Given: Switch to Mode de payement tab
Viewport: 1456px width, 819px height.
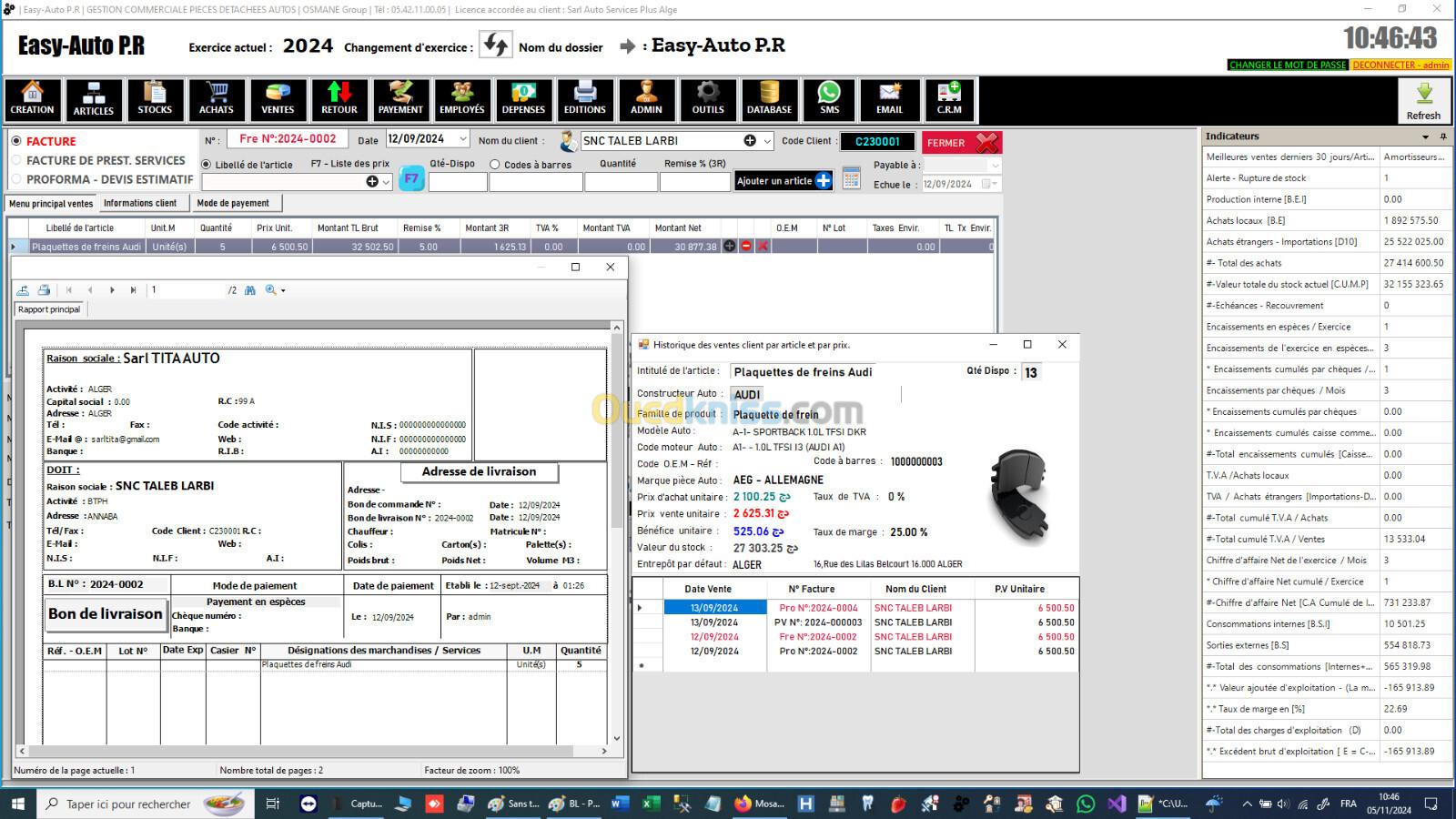Looking at the screenshot, I should coord(233,203).
